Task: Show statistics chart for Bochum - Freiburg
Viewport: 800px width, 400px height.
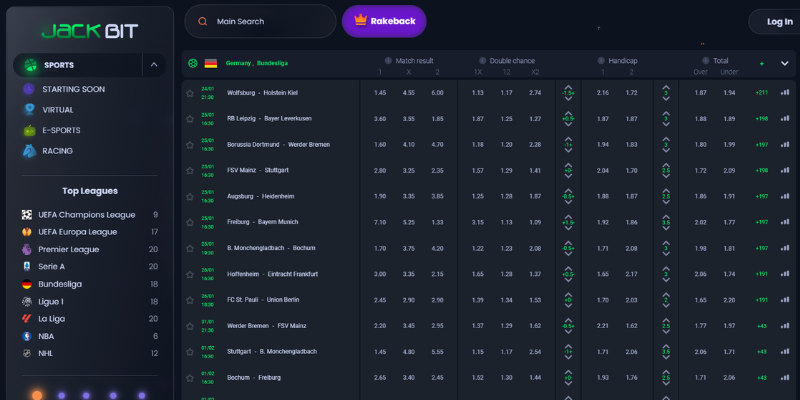Action: pyautogui.click(x=784, y=377)
